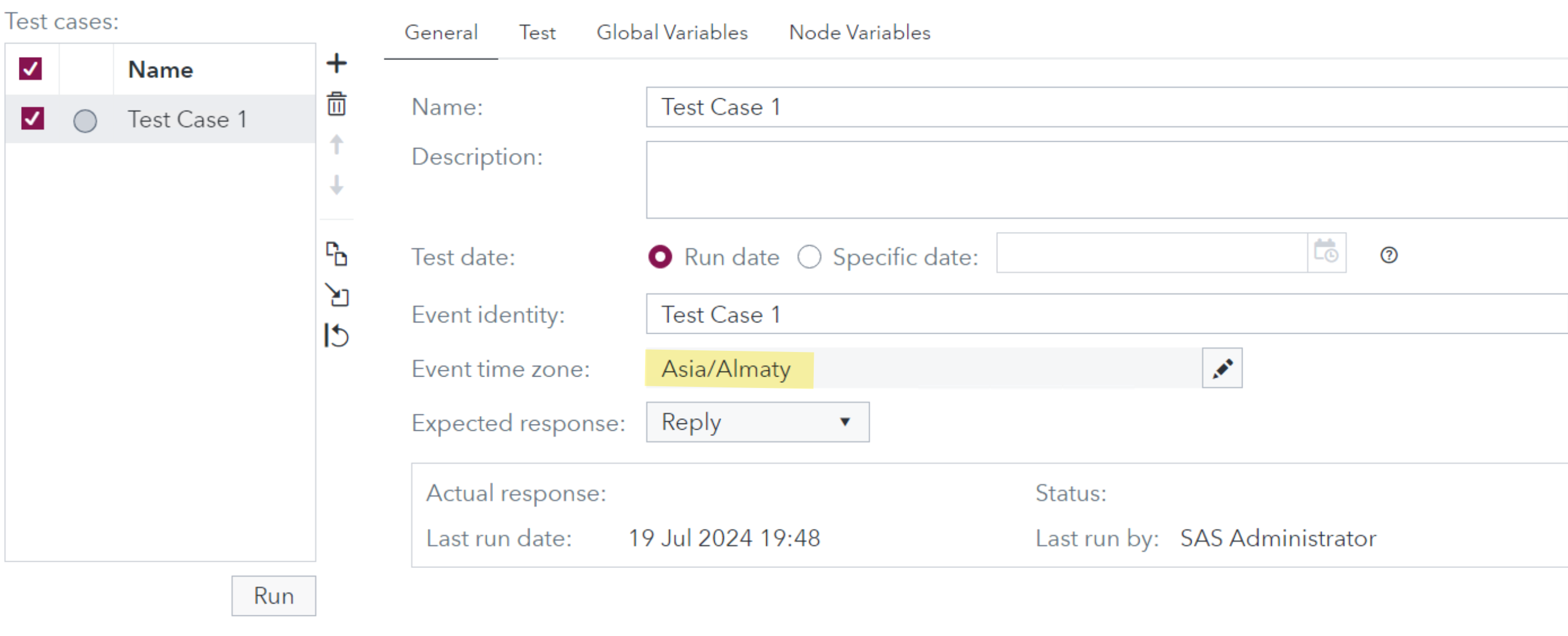Click the plus icon to add test case
This screenshot has width=1568, height=636.
(336, 63)
